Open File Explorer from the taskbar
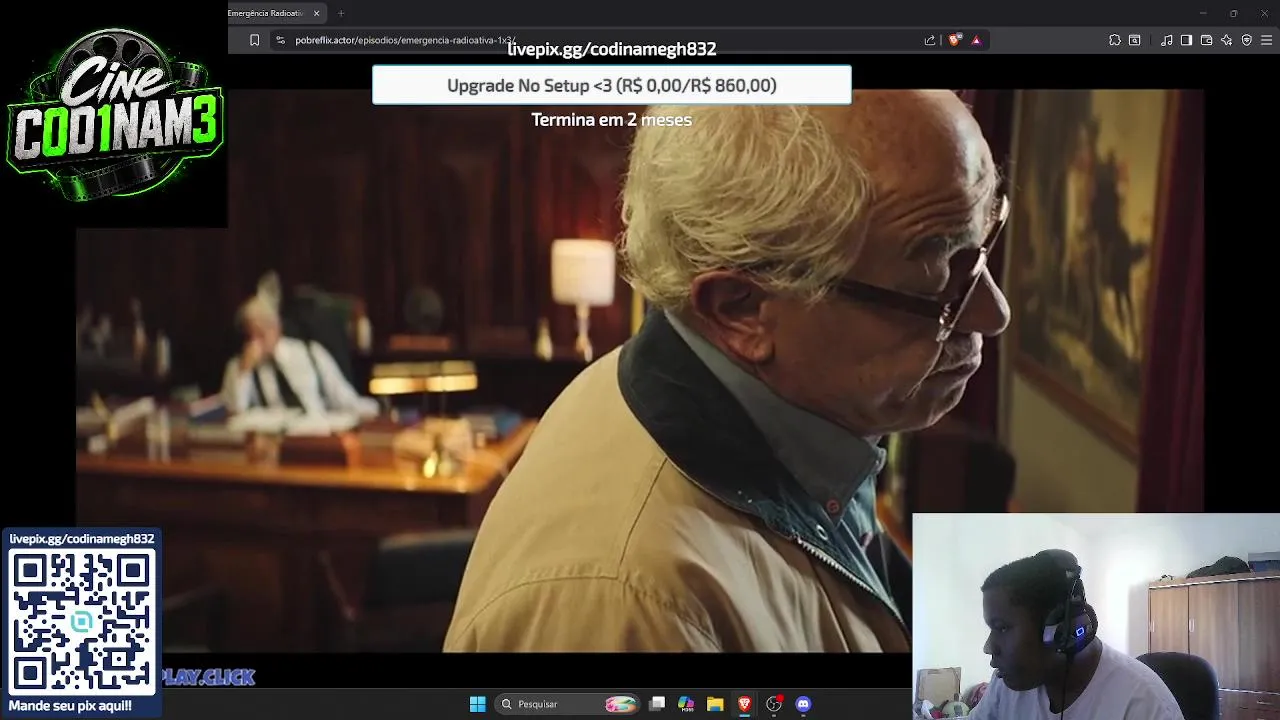The image size is (1280, 720). pyautogui.click(x=715, y=704)
